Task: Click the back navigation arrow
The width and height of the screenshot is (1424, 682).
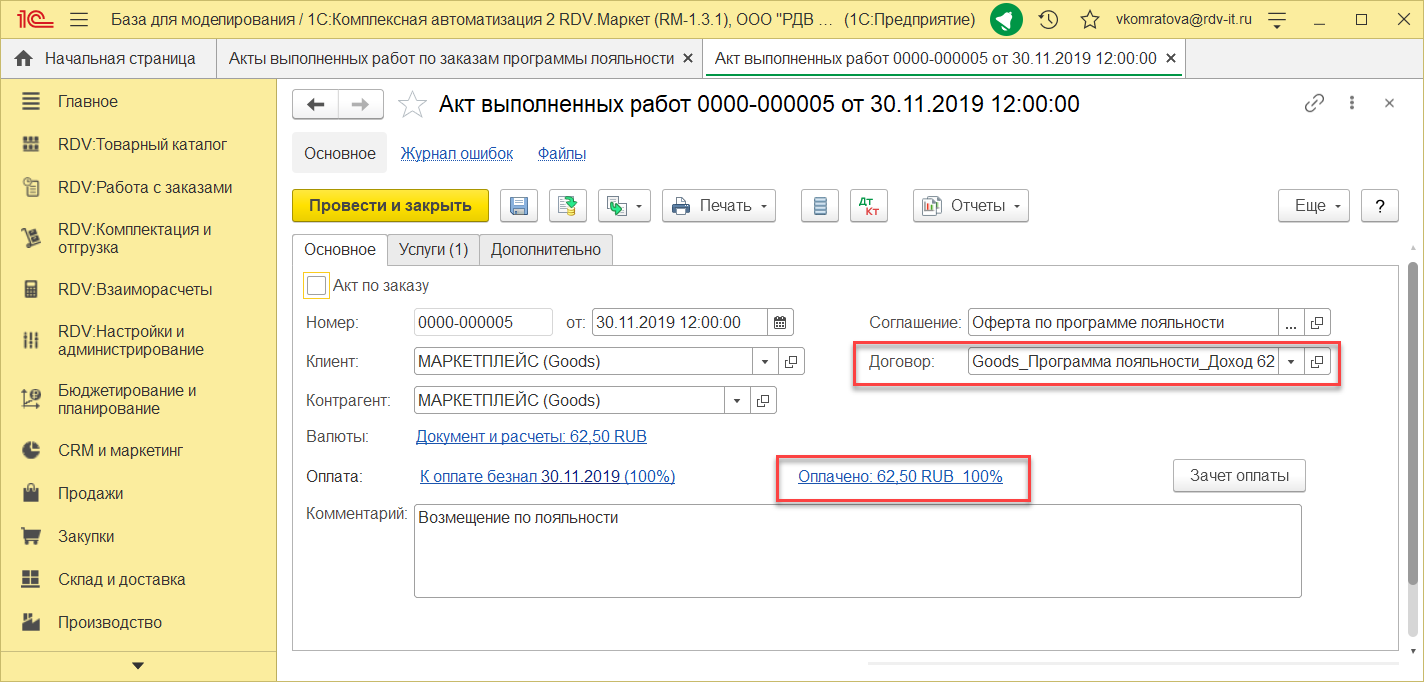Action: click(x=316, y=104)
